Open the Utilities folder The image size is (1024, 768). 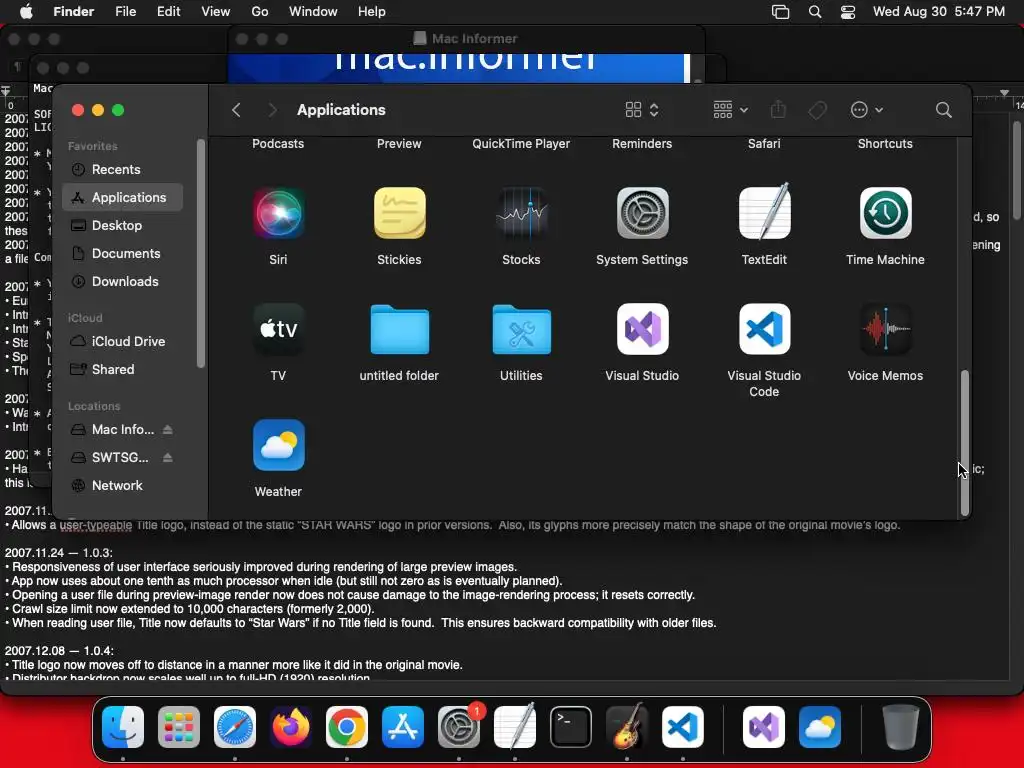click(x=521, y=329)
